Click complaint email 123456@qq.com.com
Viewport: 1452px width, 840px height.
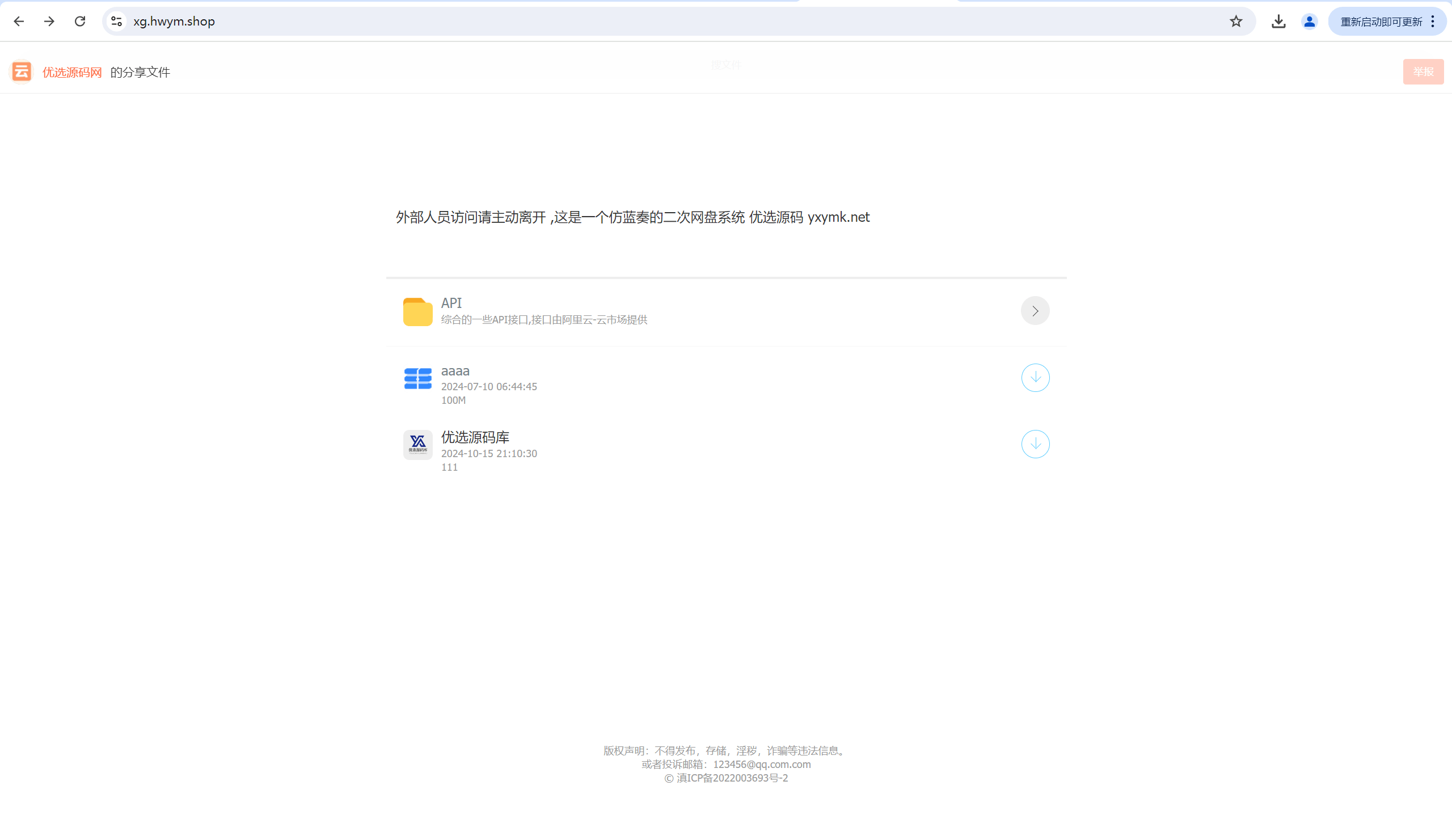[762, 764]
